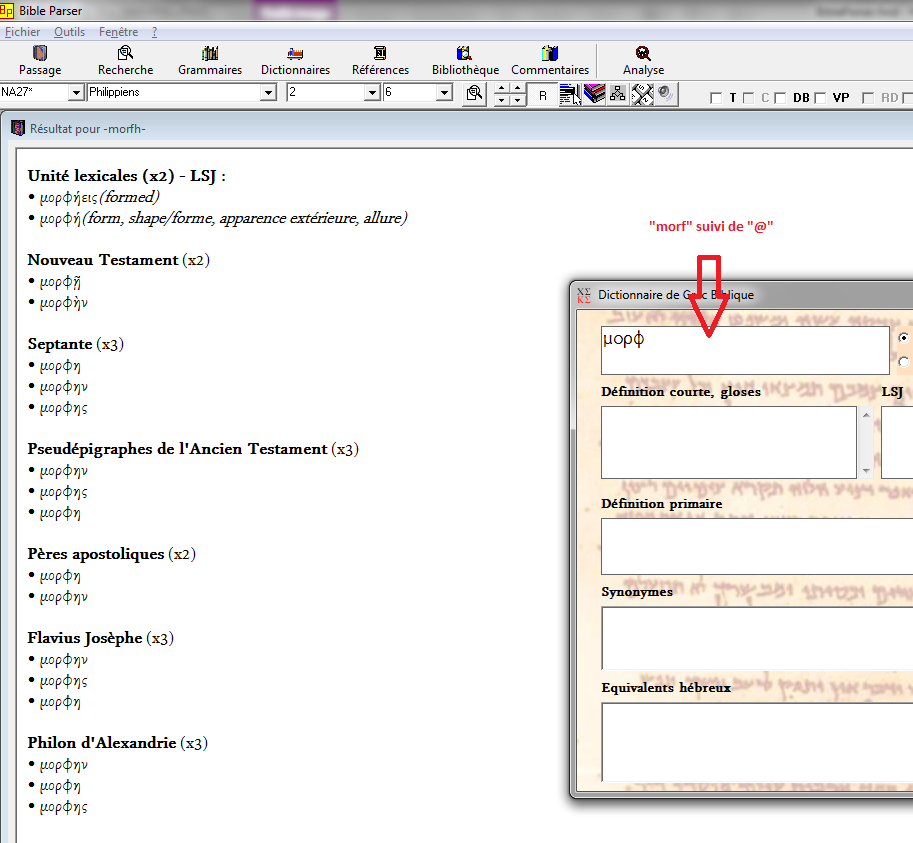
Task: Click the stacked colored books icon
Action: tap(594, 94)
